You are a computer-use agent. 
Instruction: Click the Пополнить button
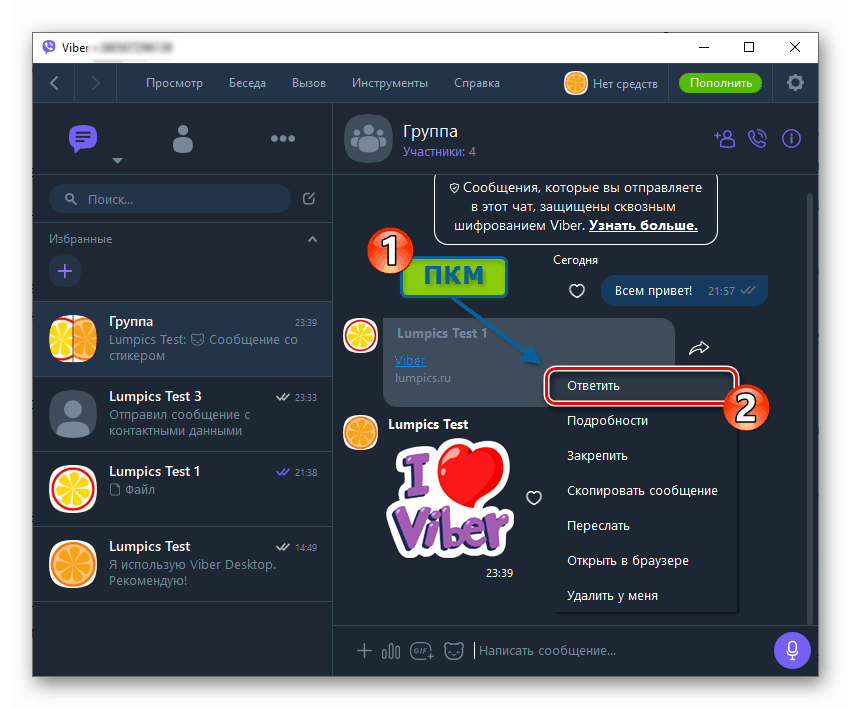tap(720, 83)
